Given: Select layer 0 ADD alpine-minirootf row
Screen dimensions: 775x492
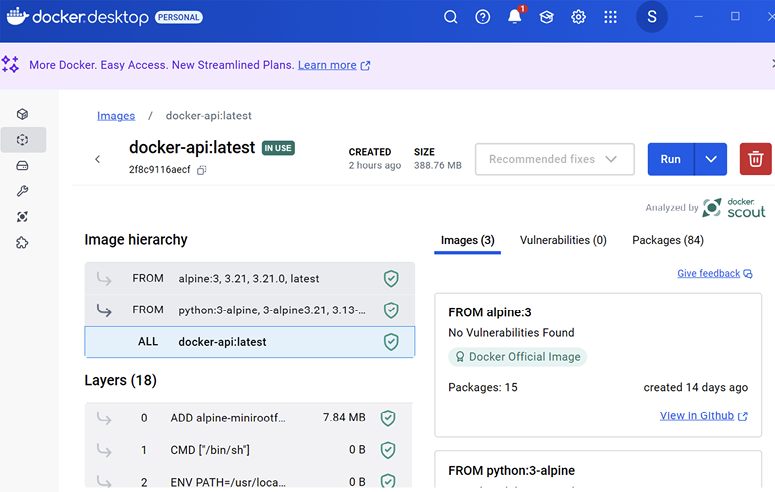Looking at the screenshot, I should pyautogui.click(x=249, y=418).
